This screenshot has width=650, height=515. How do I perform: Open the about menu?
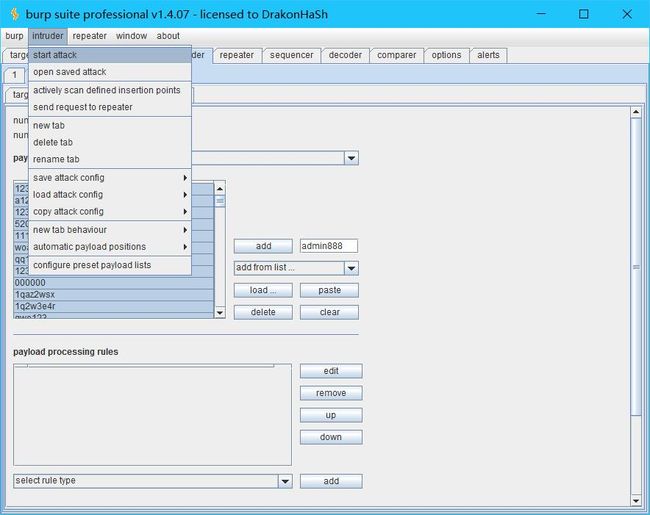click(x=168, y=36)
